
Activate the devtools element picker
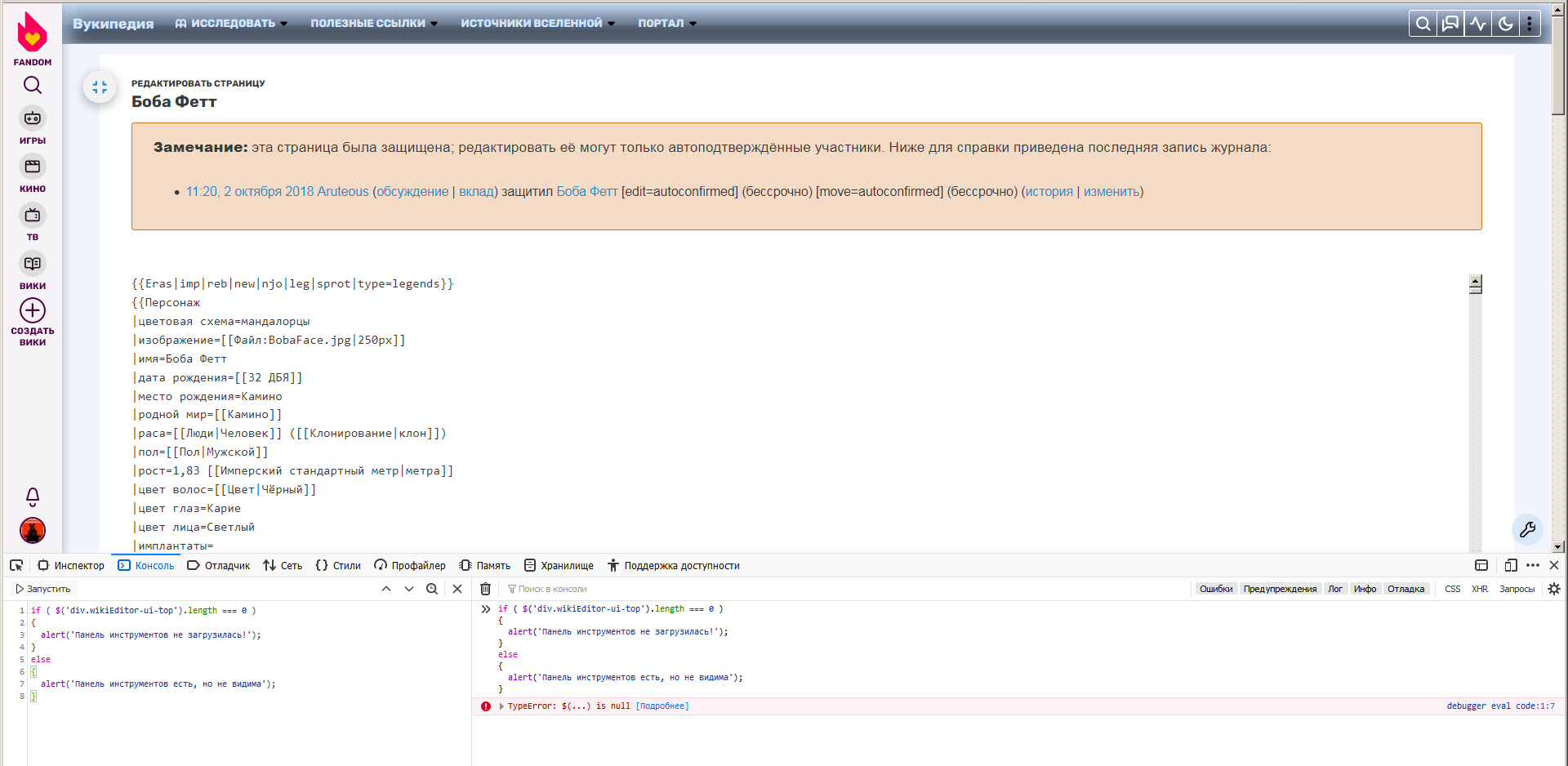(16, 565)
